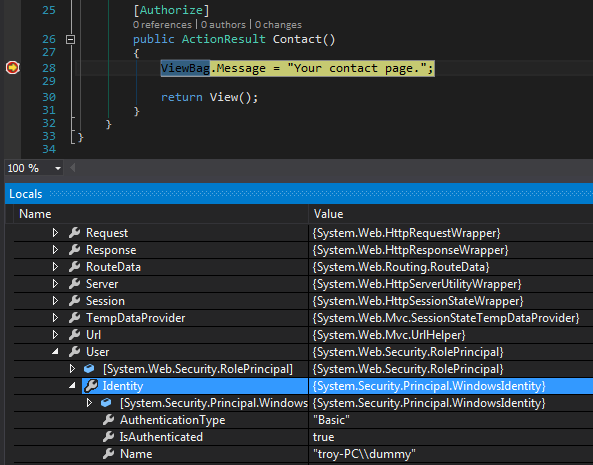
Task: Click the wrench icon beside TempDataProvider
Action: click(75, 318)
